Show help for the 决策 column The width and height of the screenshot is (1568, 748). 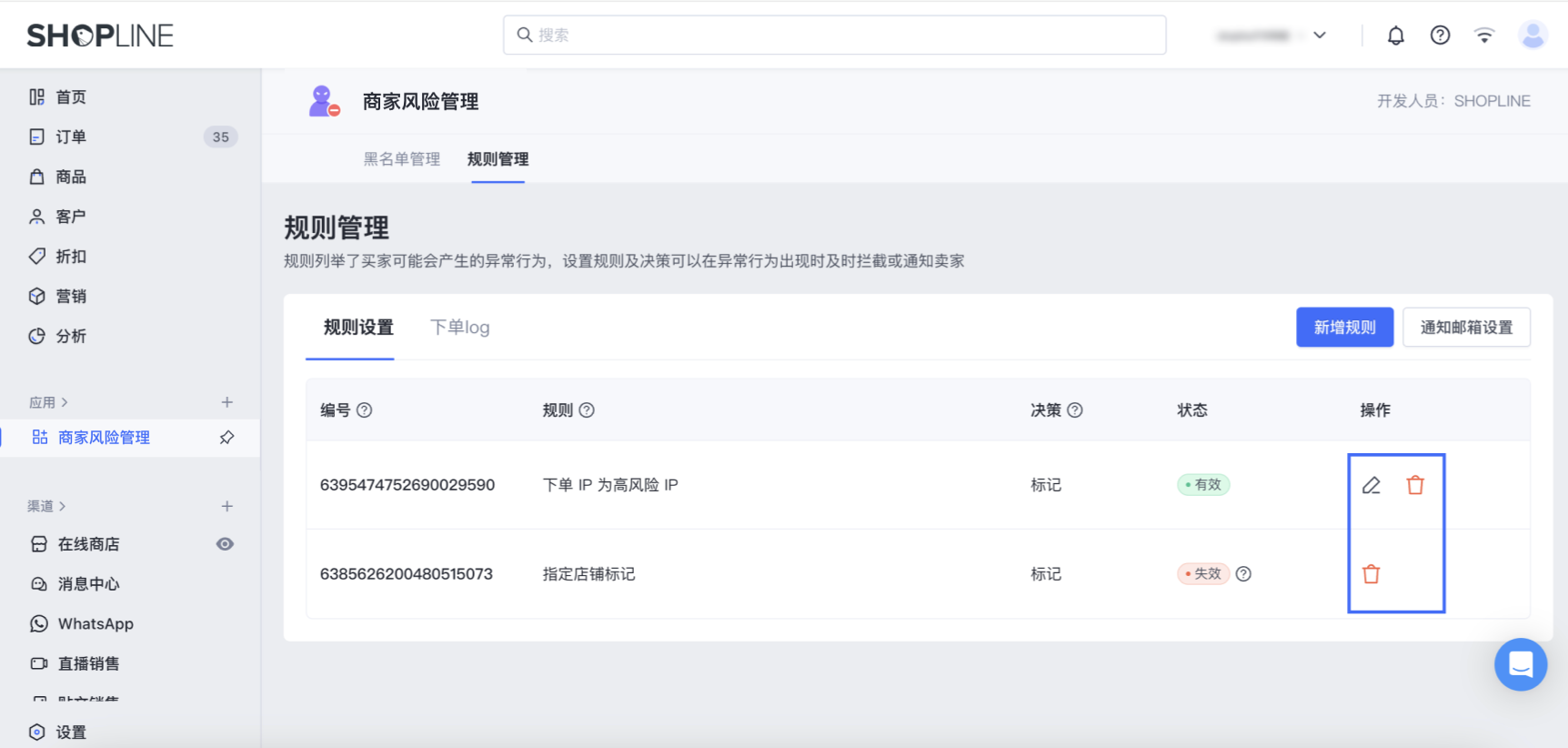click(x=1075, y=410)
